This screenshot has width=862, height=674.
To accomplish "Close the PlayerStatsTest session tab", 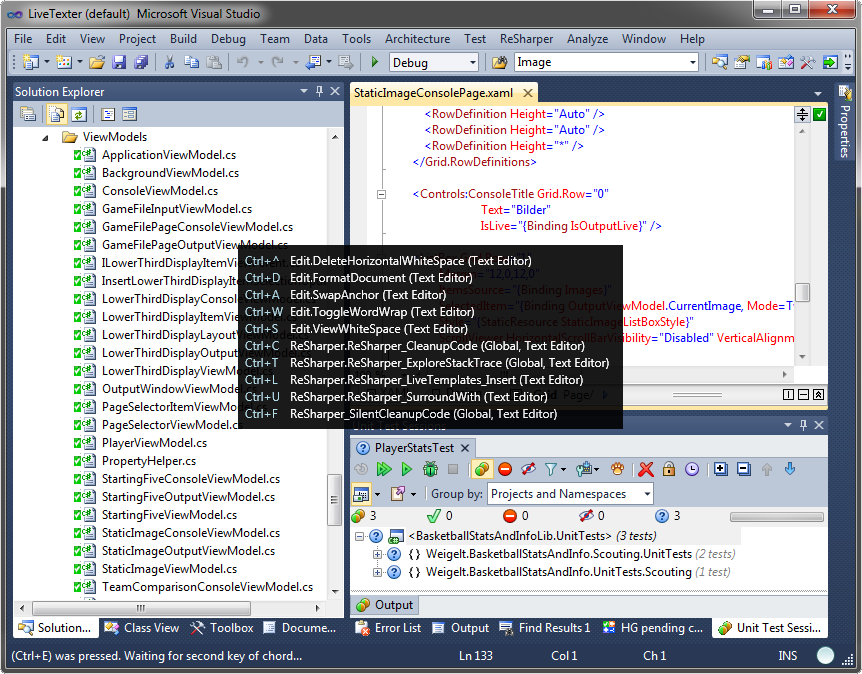I will pos(465,448).
